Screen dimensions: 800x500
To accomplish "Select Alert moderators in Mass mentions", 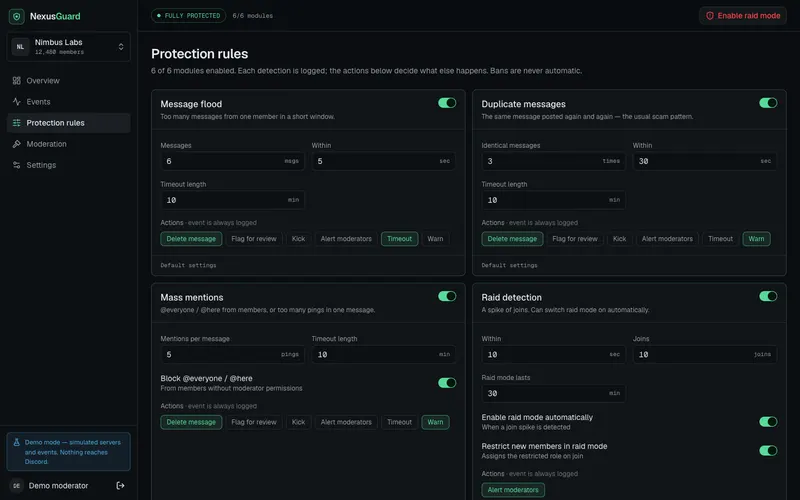I will pyautogui.click(x=346, y=422).
